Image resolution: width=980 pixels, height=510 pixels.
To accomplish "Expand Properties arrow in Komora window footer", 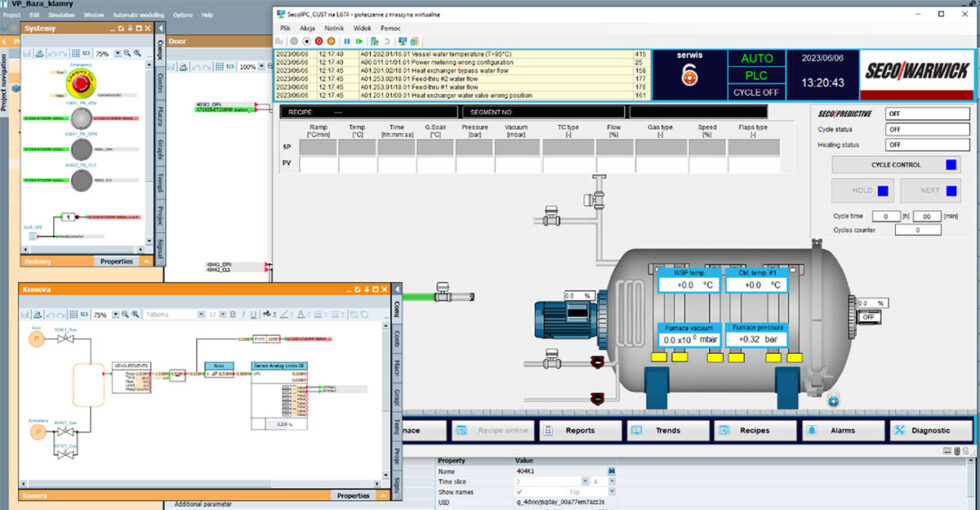I will [382, 496].
